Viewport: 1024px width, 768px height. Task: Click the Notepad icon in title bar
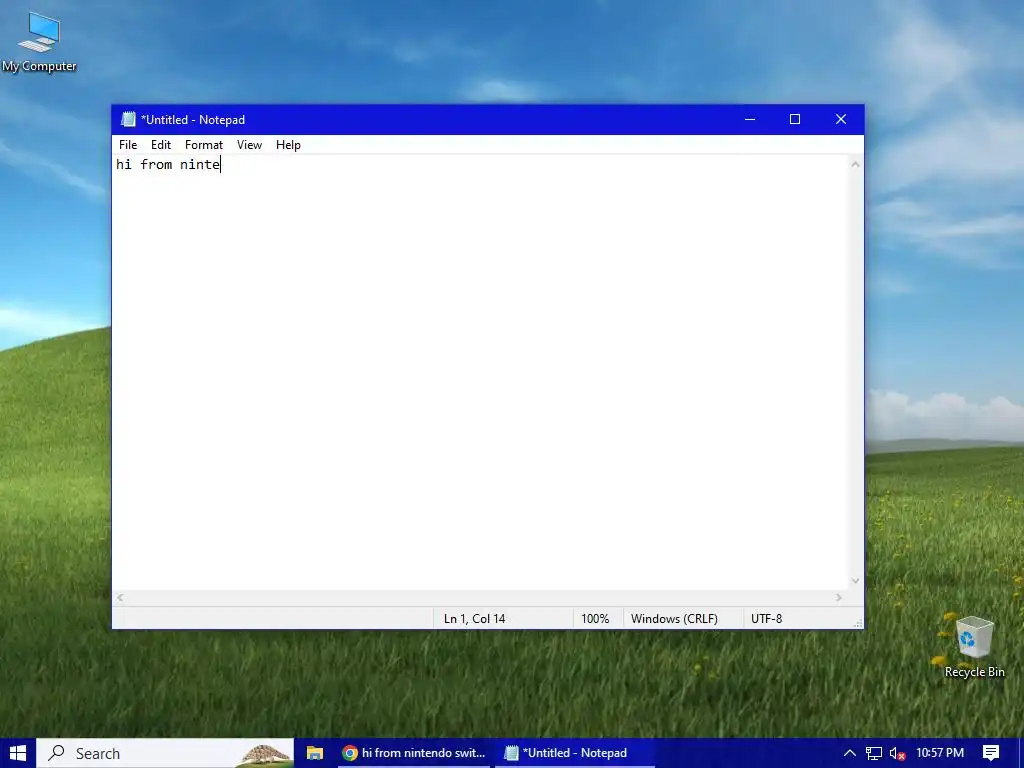128,120
